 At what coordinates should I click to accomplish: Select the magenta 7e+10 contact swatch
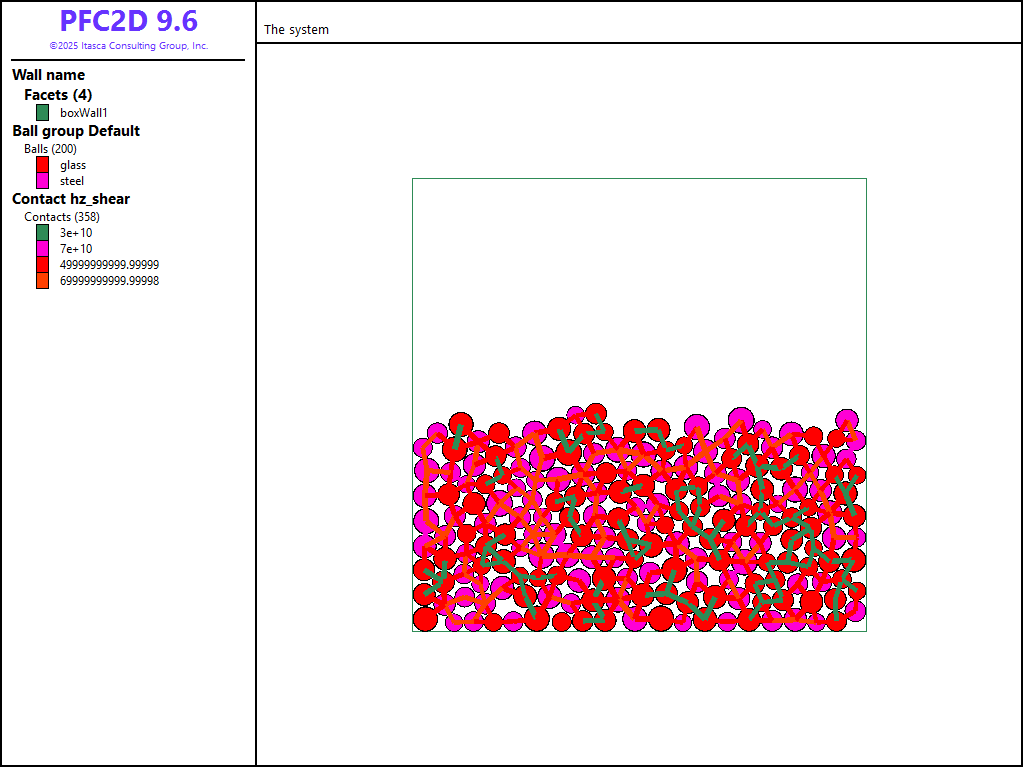(42, 249)
